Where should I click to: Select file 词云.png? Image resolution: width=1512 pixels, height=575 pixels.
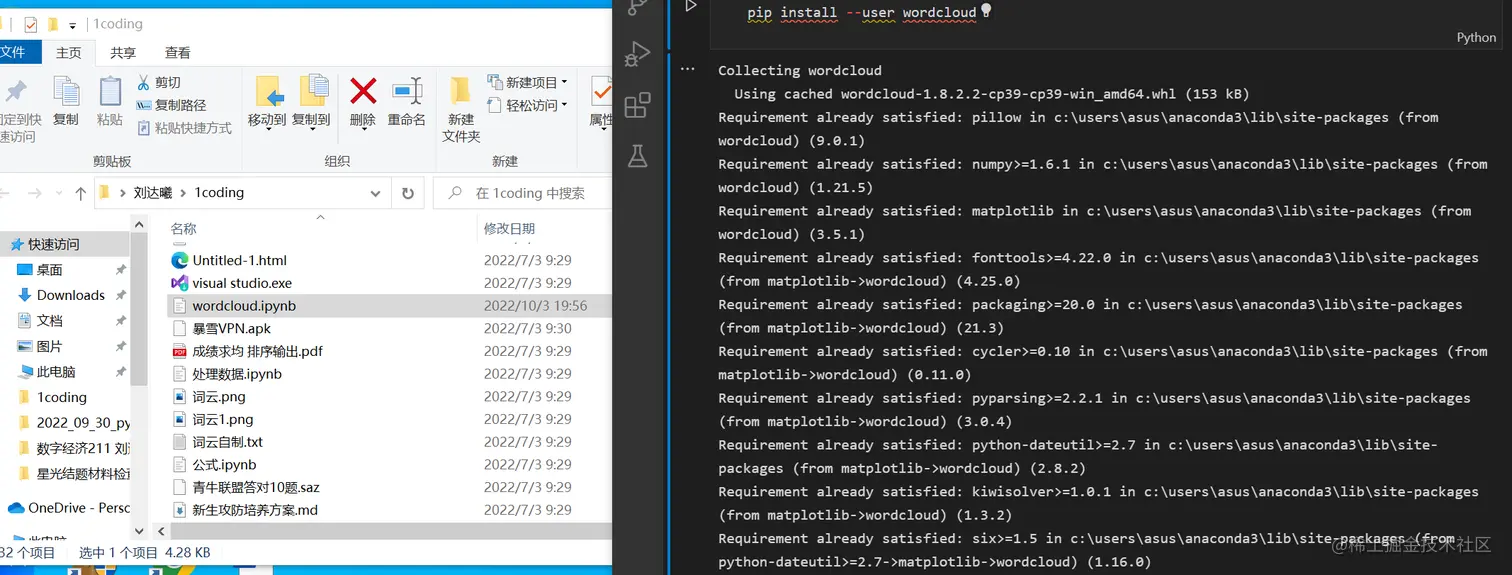point(219,396)
